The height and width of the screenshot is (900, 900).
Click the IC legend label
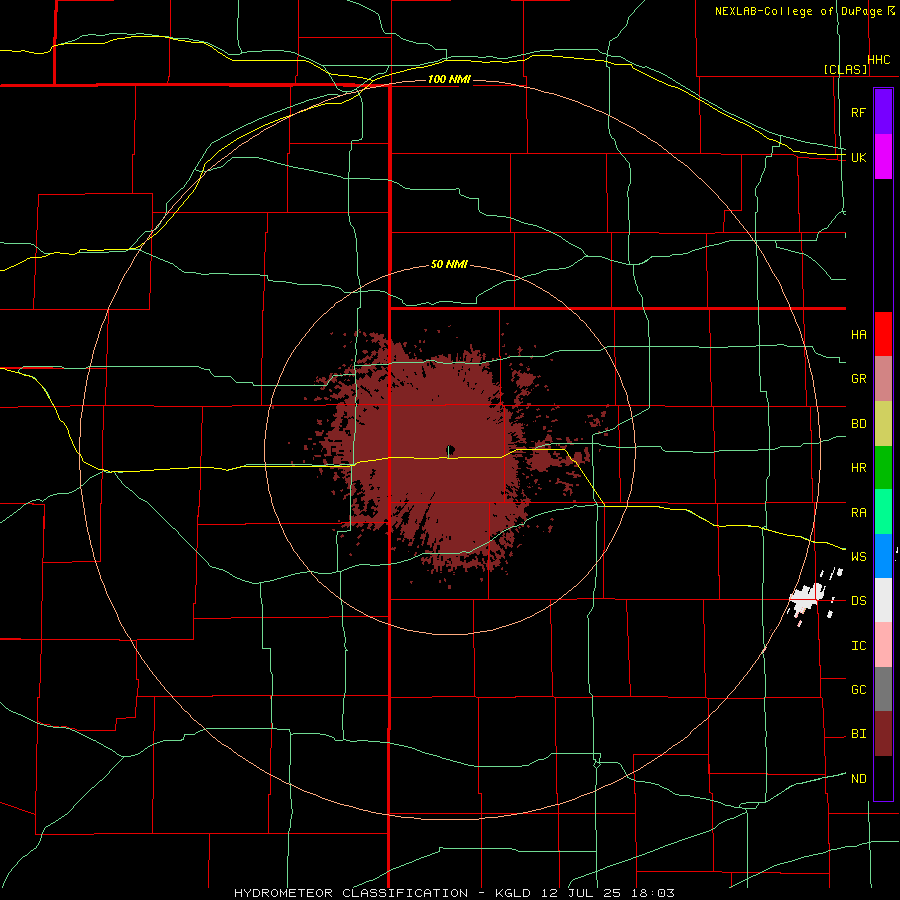[858, 646]
